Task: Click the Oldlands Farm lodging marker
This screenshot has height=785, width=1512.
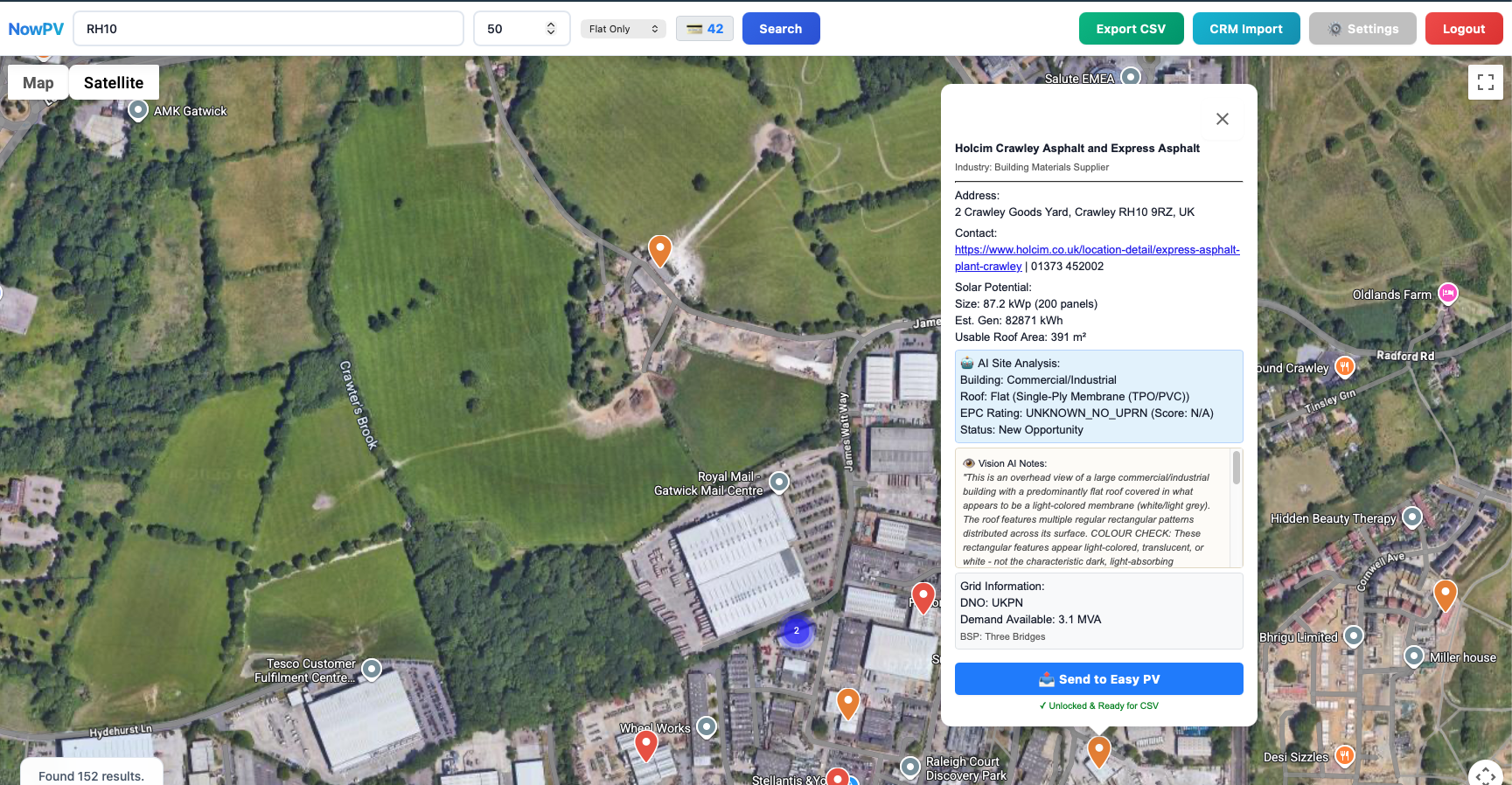Action: click(1448, 294)
